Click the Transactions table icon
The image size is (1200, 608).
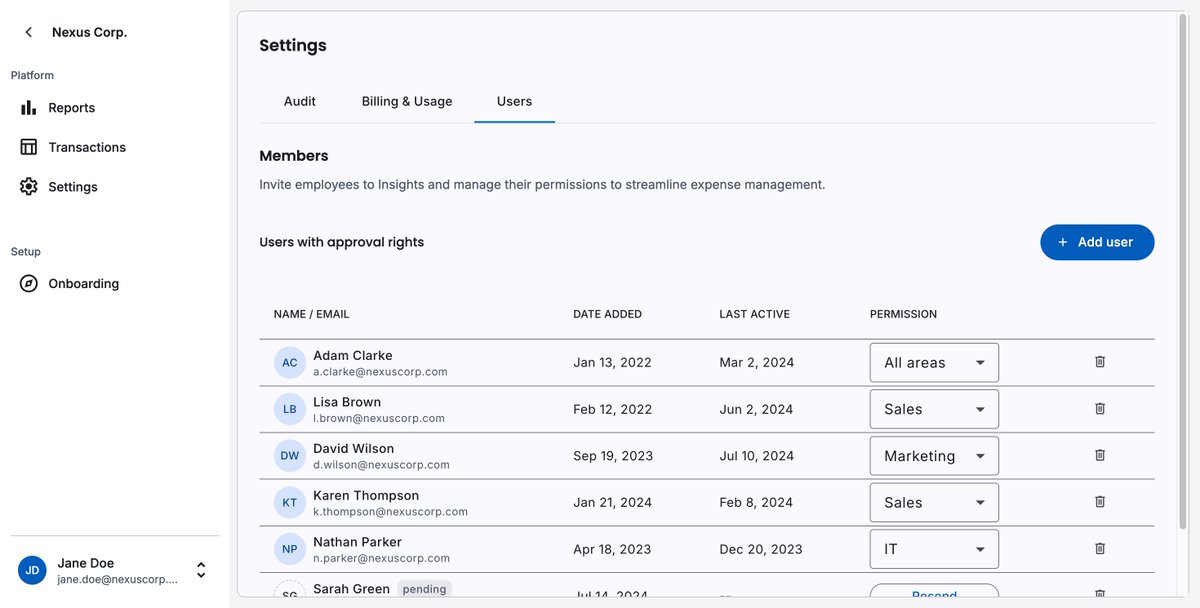[29, 147]
